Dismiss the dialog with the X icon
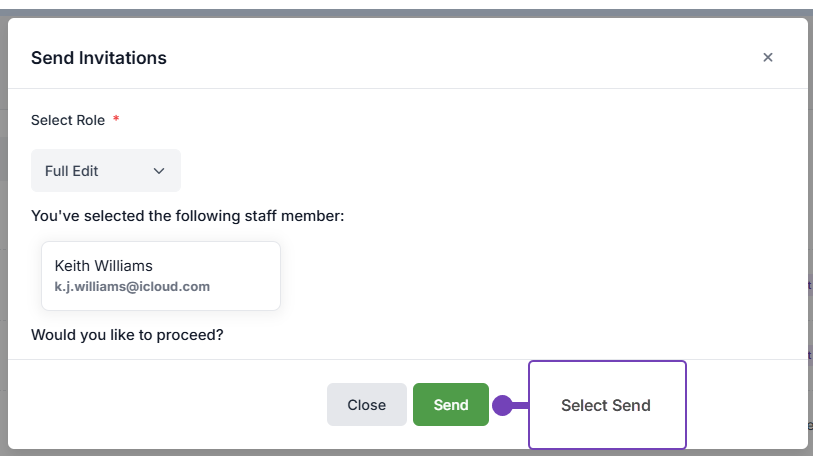Image resolution: width=813 pixels, height=456 pixels. click(768, 58)
